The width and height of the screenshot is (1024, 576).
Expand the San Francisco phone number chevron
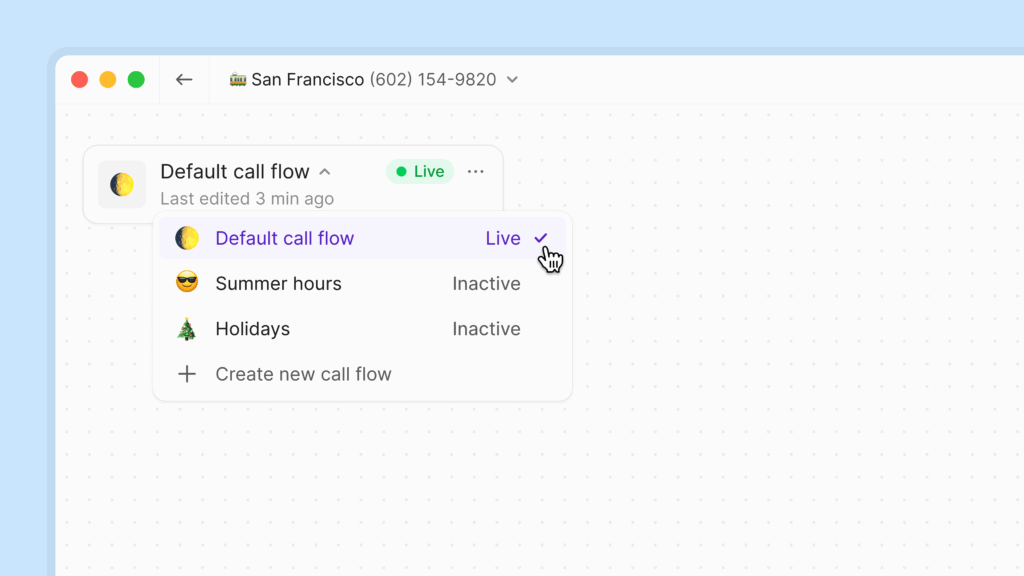pos(513,80)
